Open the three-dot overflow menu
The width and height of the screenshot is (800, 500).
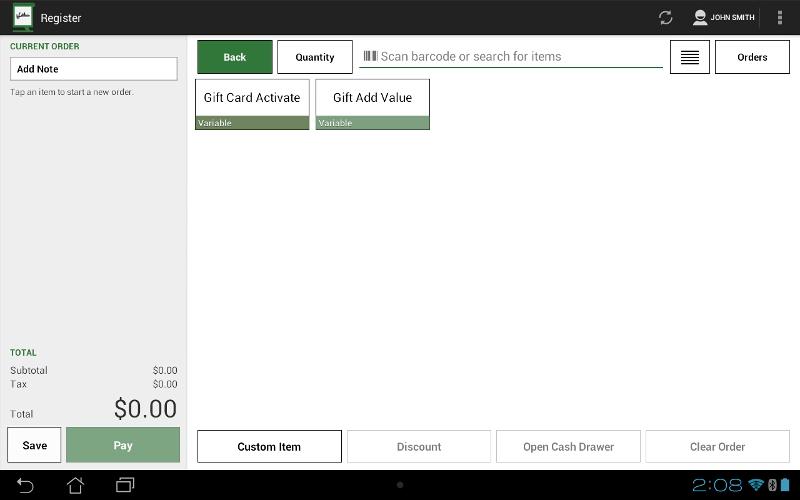pos(780,18)
